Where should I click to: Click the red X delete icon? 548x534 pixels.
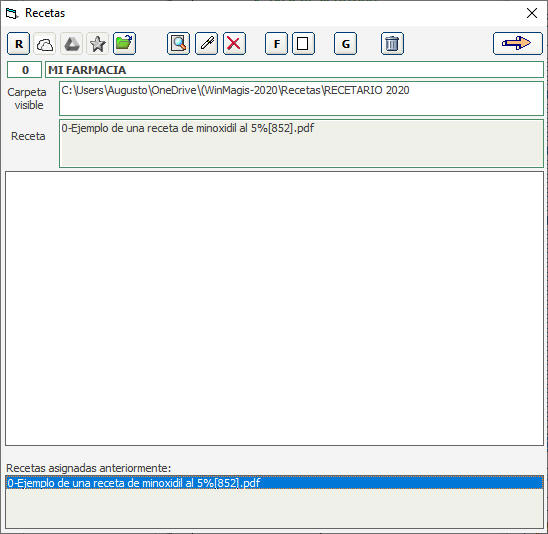click(x=234, y=44)
